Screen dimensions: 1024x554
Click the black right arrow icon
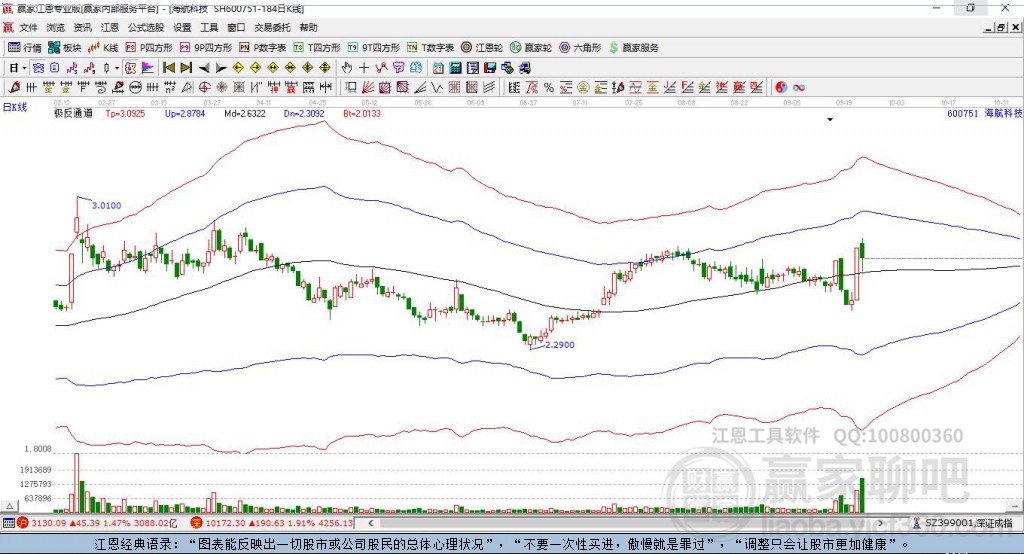click(221, 68)
